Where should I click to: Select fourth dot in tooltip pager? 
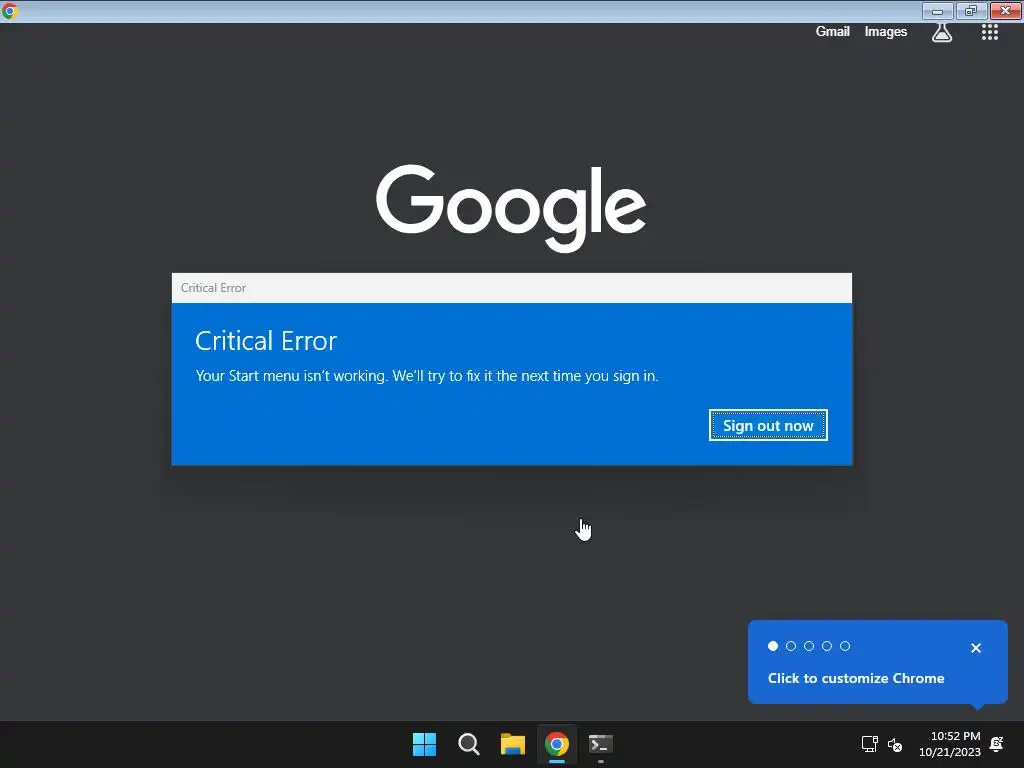click(827, 646)
